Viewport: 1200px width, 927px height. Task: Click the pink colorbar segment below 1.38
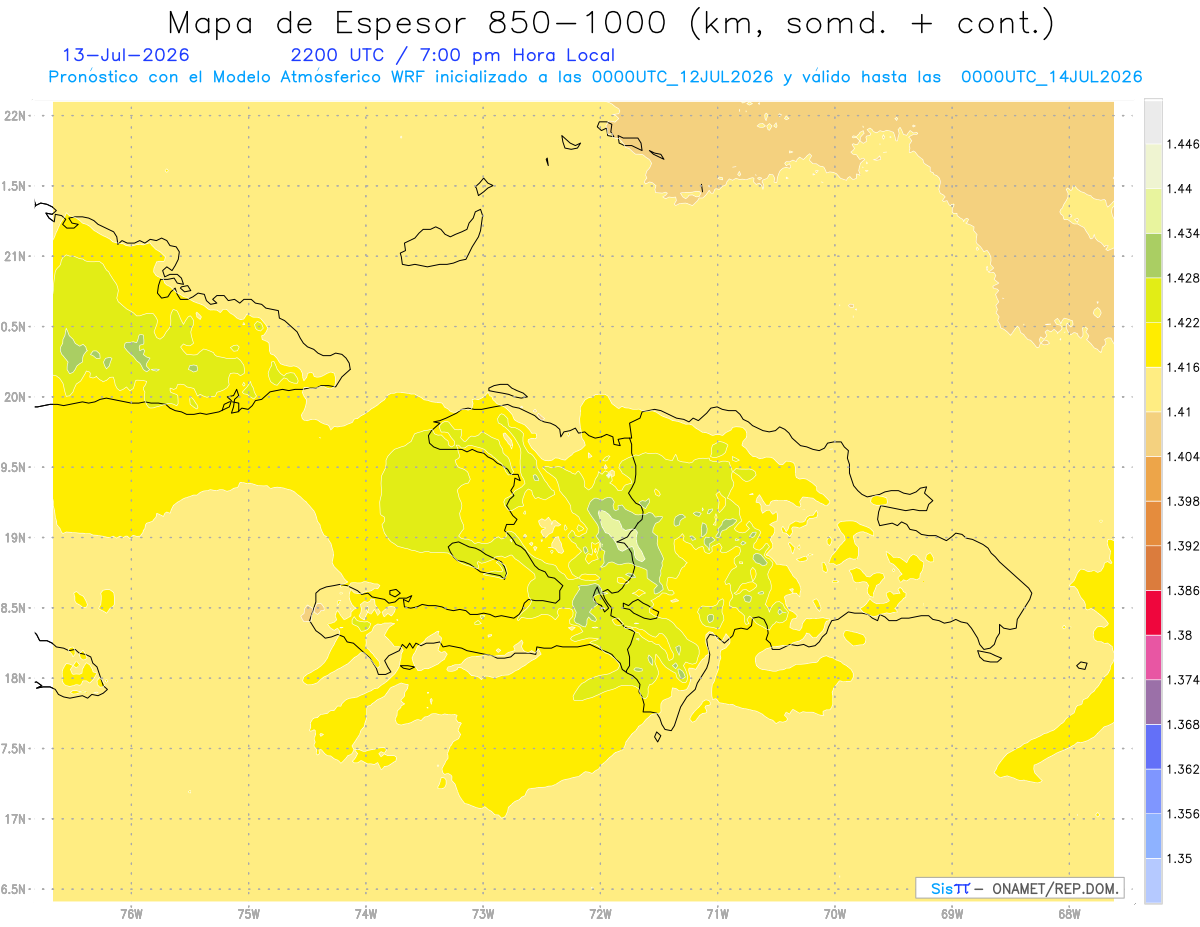point(1153,656)
